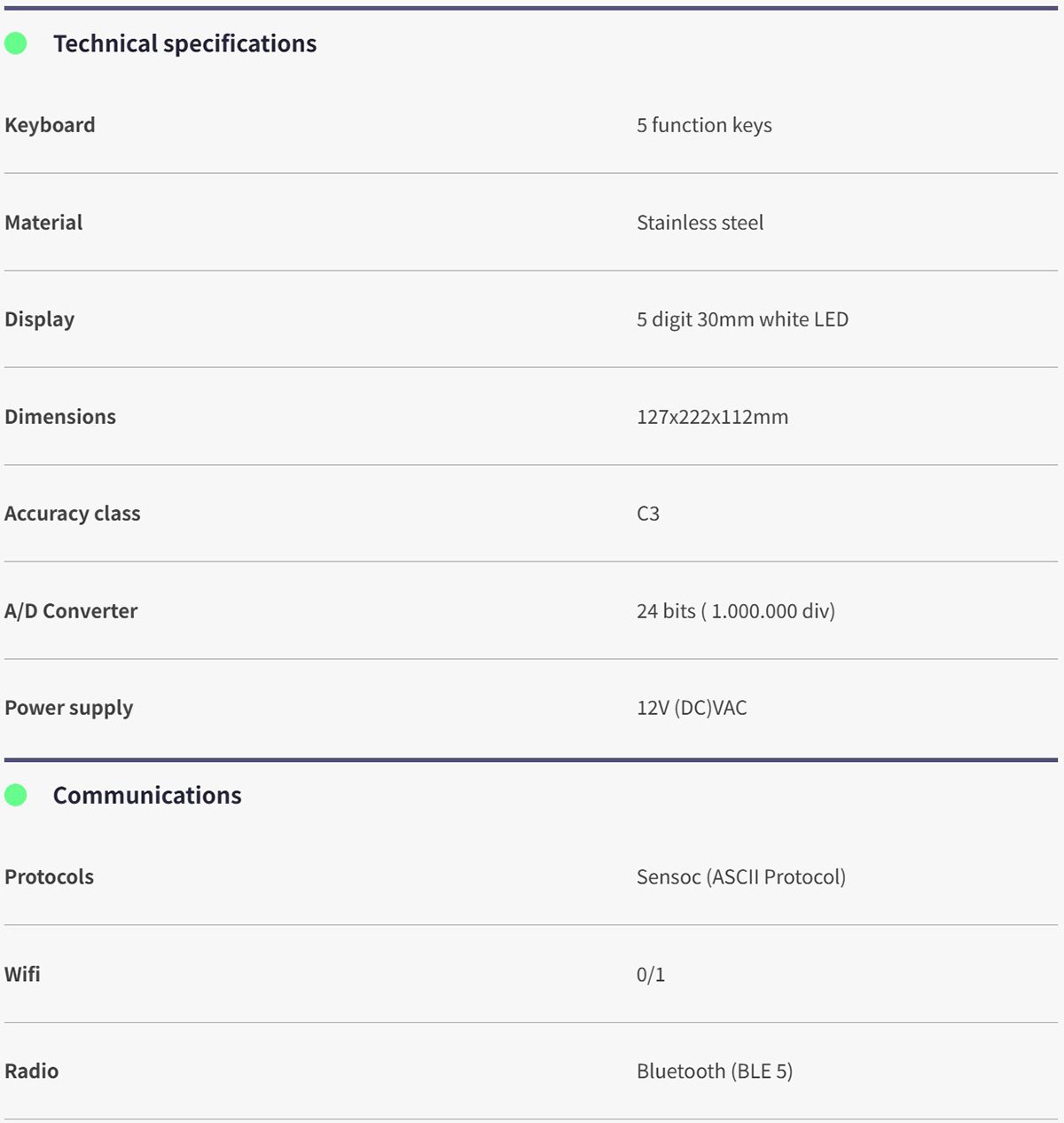This screenshot has height=1123, width=1064.
Task: Click the "Stainless steel" value
Action: click(x=700, y=223)
